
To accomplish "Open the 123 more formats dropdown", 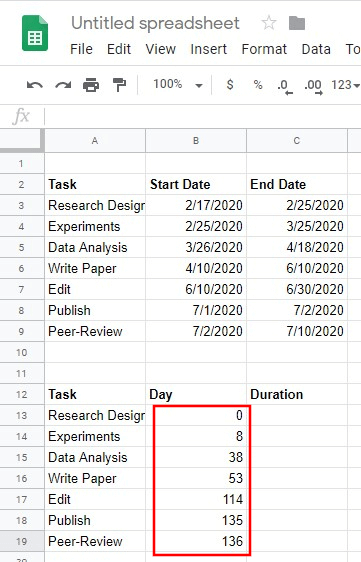I will pos(345,85).
